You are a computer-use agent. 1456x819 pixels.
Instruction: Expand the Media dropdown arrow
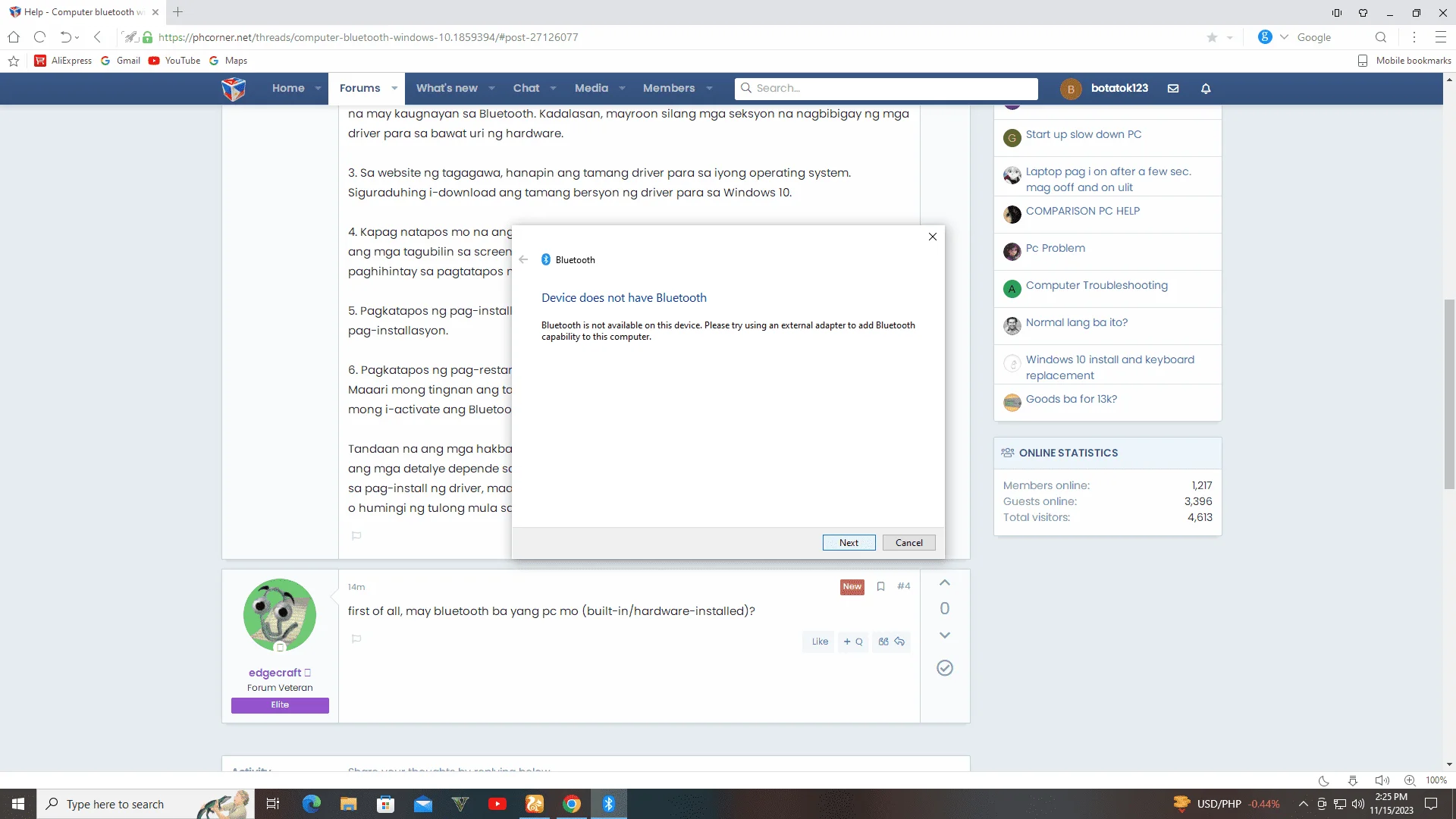(x=622, y=89)
